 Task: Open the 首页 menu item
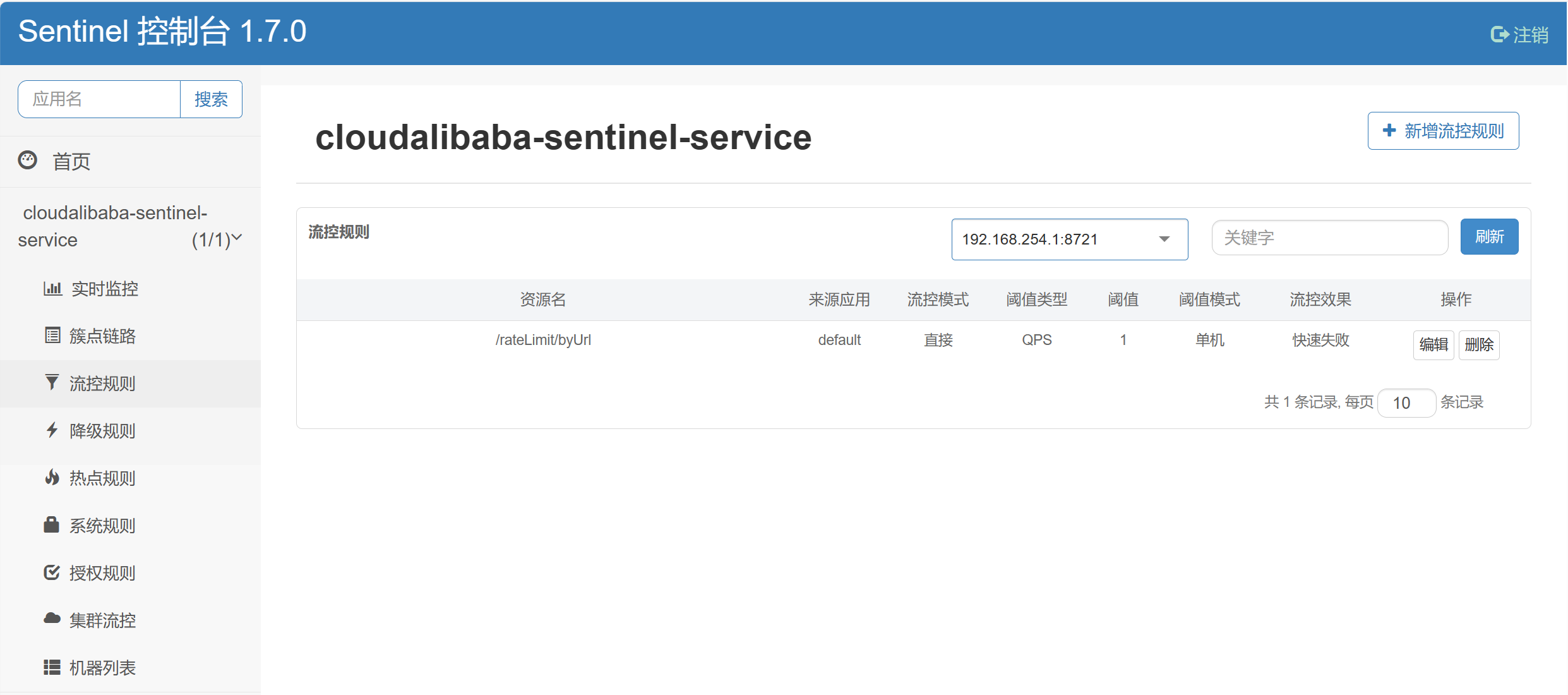click(x=130, y=162)
